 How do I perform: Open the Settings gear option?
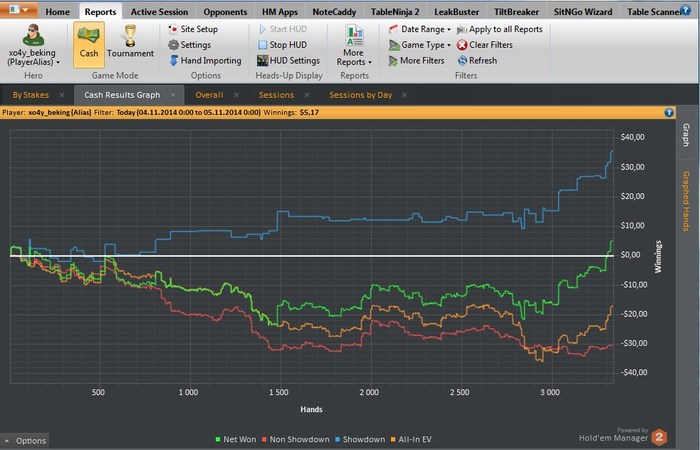(x=189, y=45)
